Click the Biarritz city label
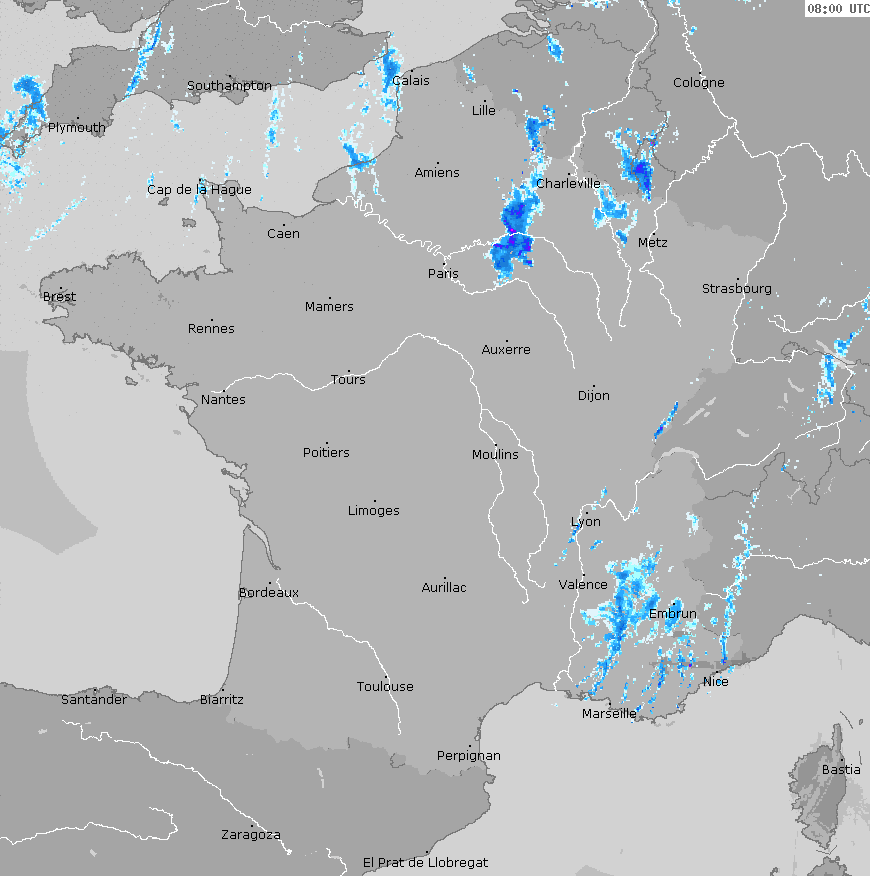This screenshot has height=876, width=870. pyautogui.click(x=222, y=700)
